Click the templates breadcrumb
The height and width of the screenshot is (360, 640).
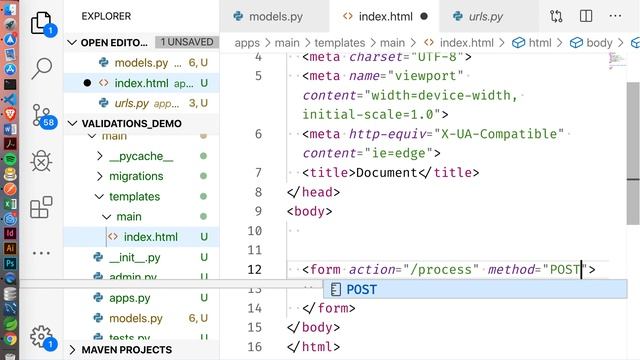tap(340, 43)
